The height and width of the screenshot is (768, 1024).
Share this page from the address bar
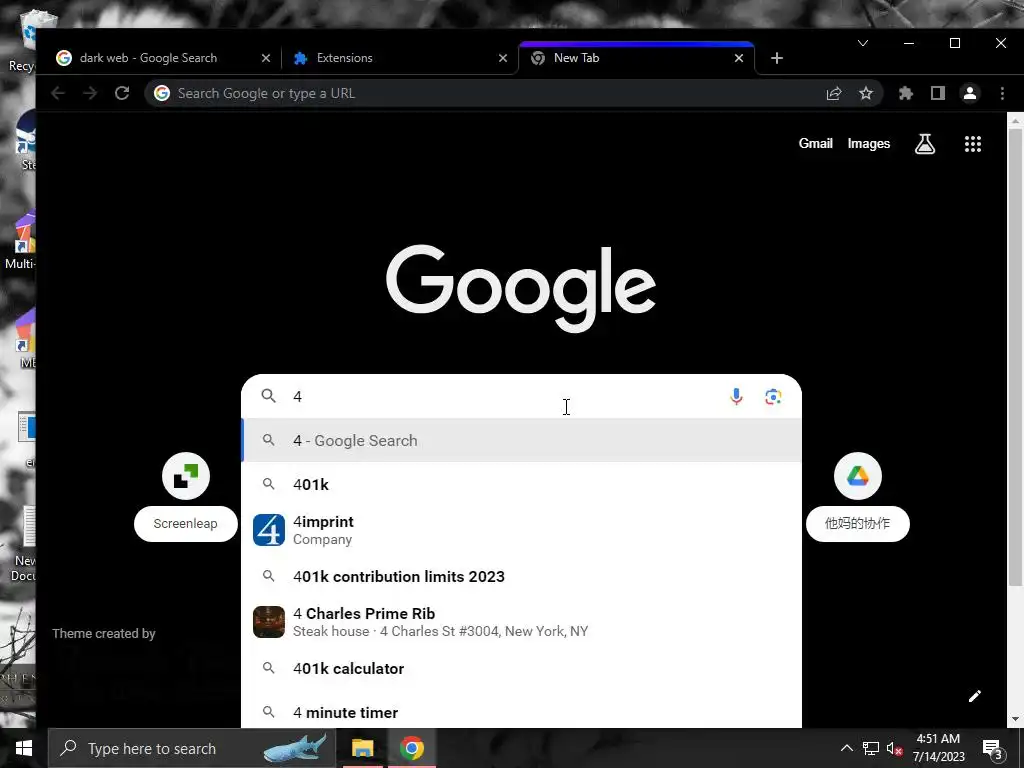pyautogui.click(x=834, y=93)
